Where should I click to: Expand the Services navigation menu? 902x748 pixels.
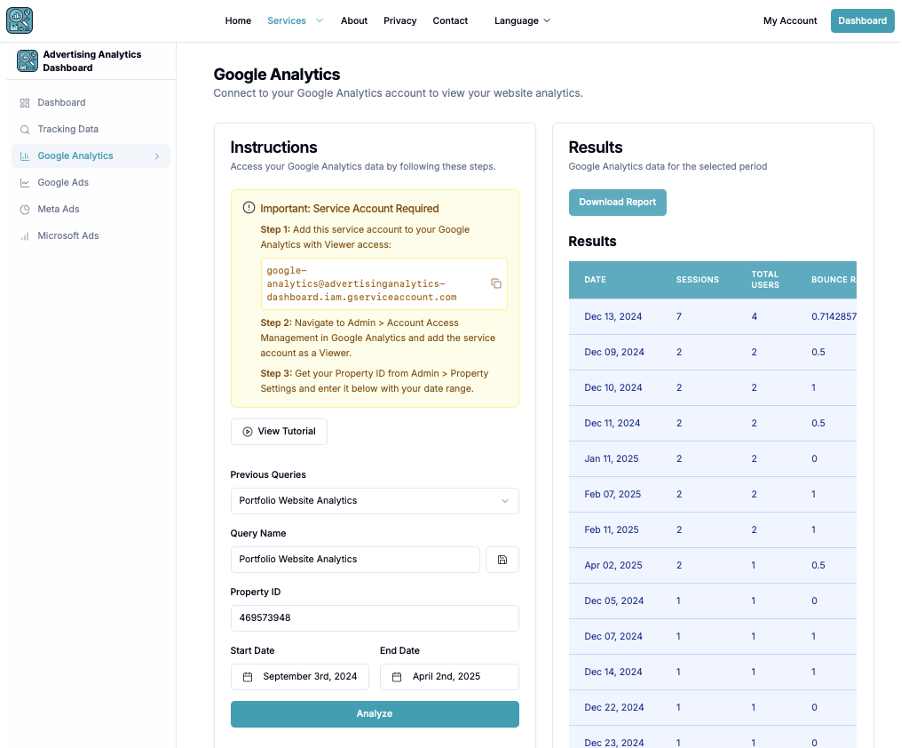(x=295, y=21)
